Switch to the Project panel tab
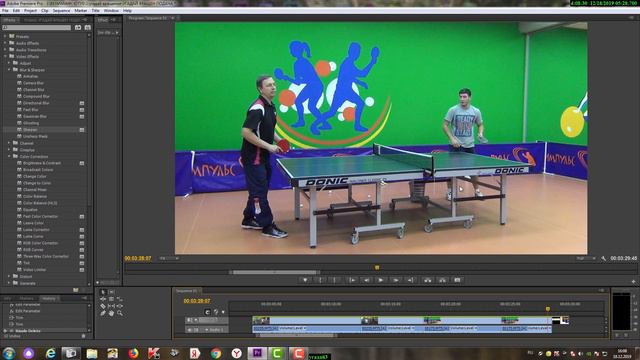640x360 pixels. (x=52, y=20)
